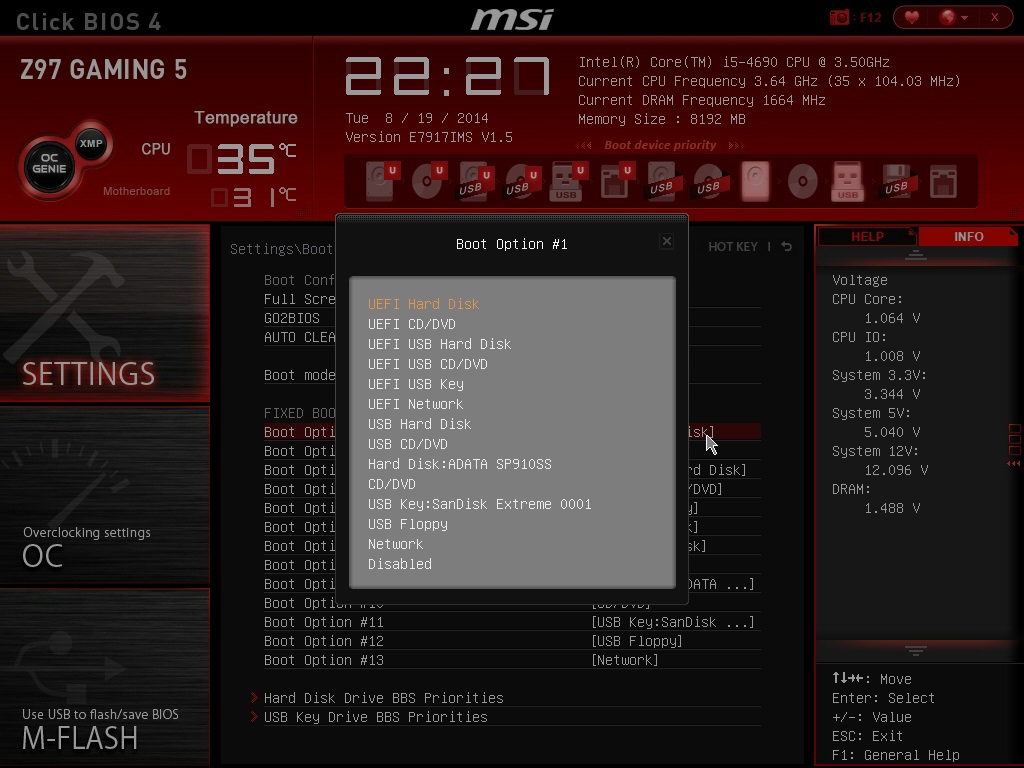Click the legacy CD/DVD boot icon without U badge
This screenshot has width=1024, height=768.
click(x=802, y=181)
